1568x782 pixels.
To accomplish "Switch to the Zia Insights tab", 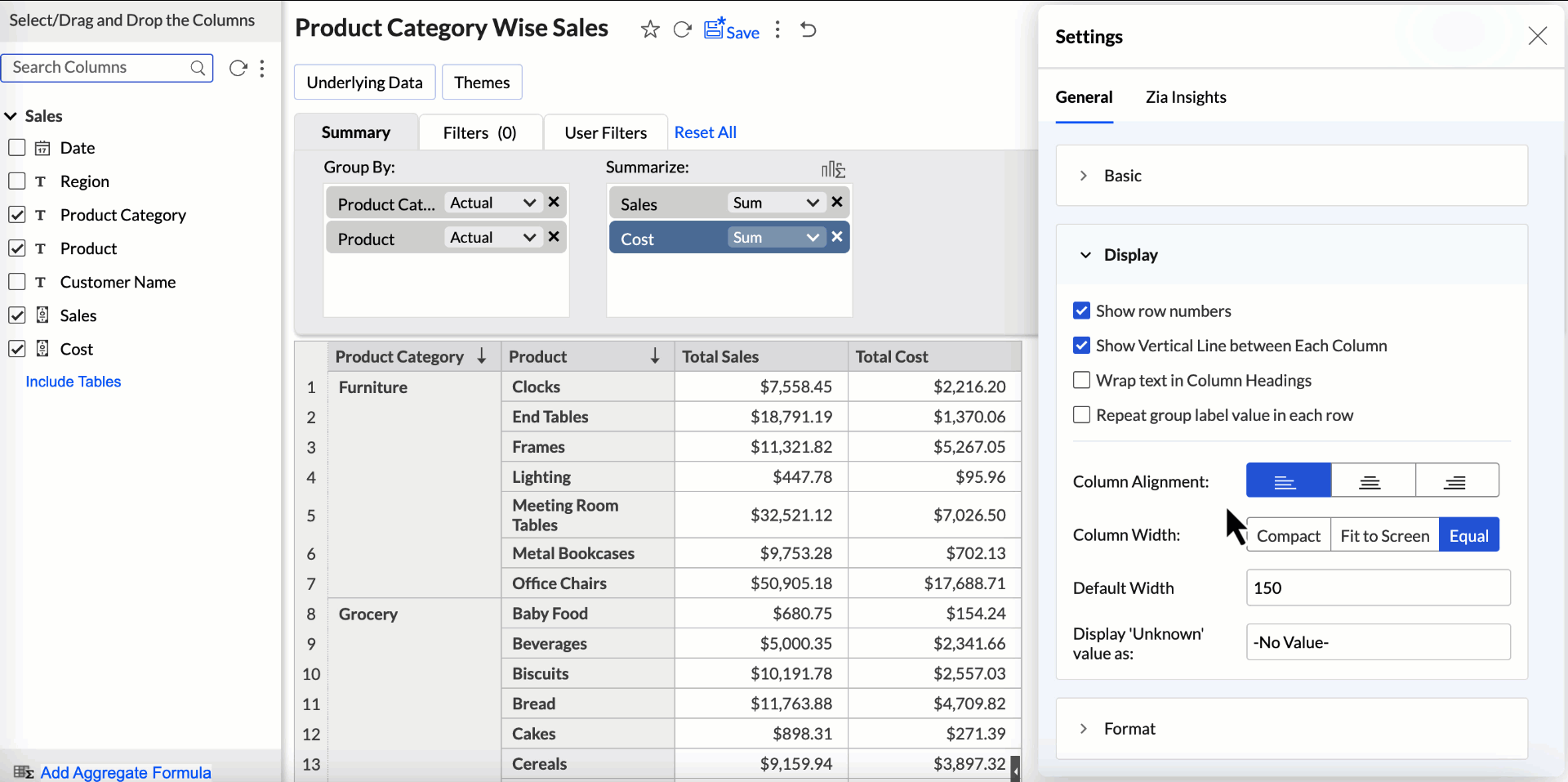I will click(x=1185, y=97).
